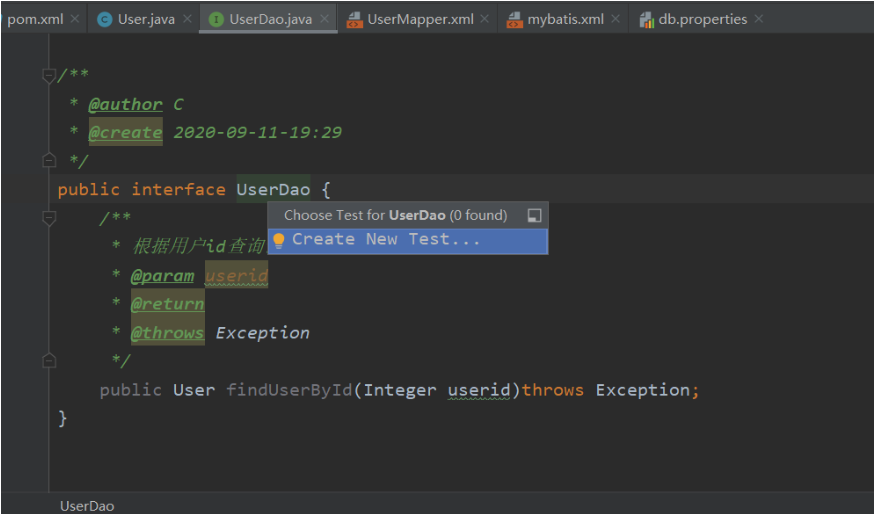Select the UserDao.java tab
This screenshot has height=514, width=876.
pyautogui.click(x=270, y=19)
